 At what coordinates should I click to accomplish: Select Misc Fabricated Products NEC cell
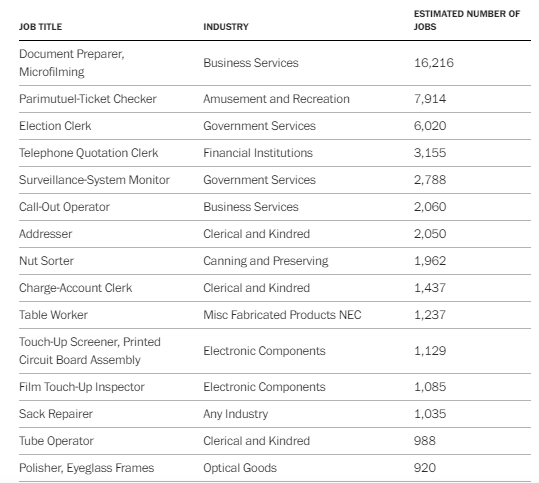[282, 315]
